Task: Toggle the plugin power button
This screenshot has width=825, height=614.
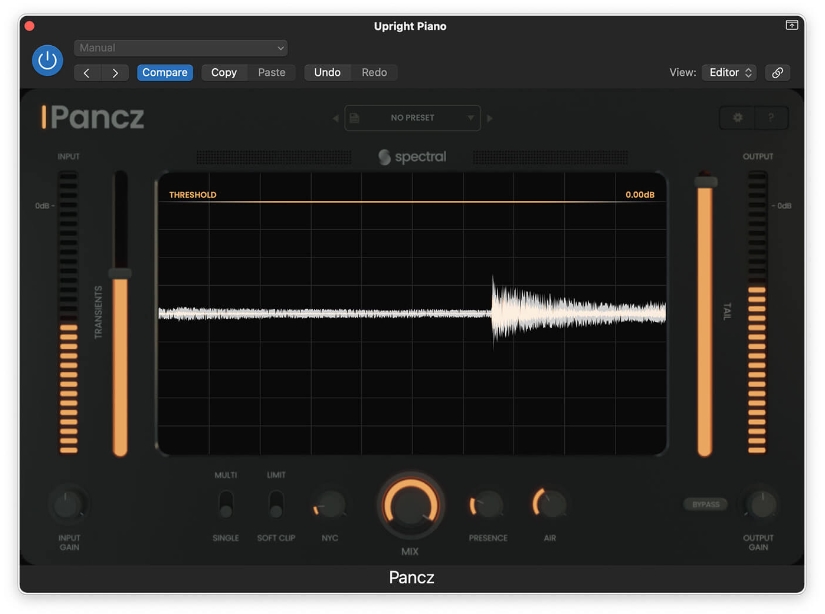Action: point(47,61)
